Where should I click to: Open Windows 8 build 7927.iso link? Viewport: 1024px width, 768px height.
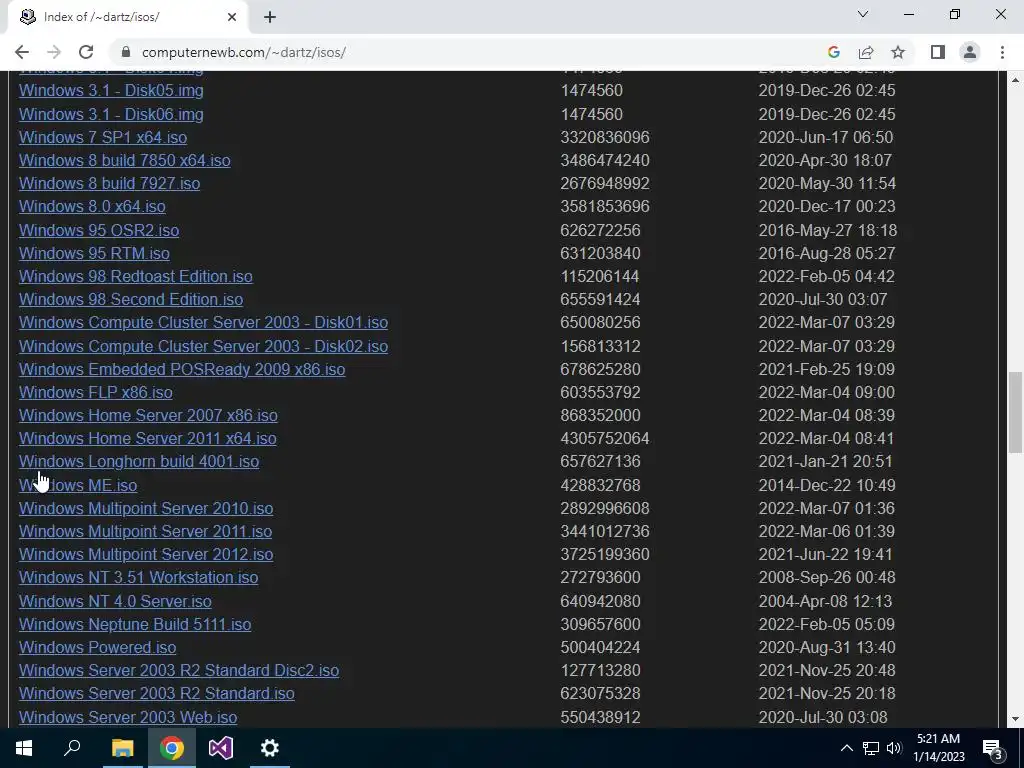pos(109,184)
